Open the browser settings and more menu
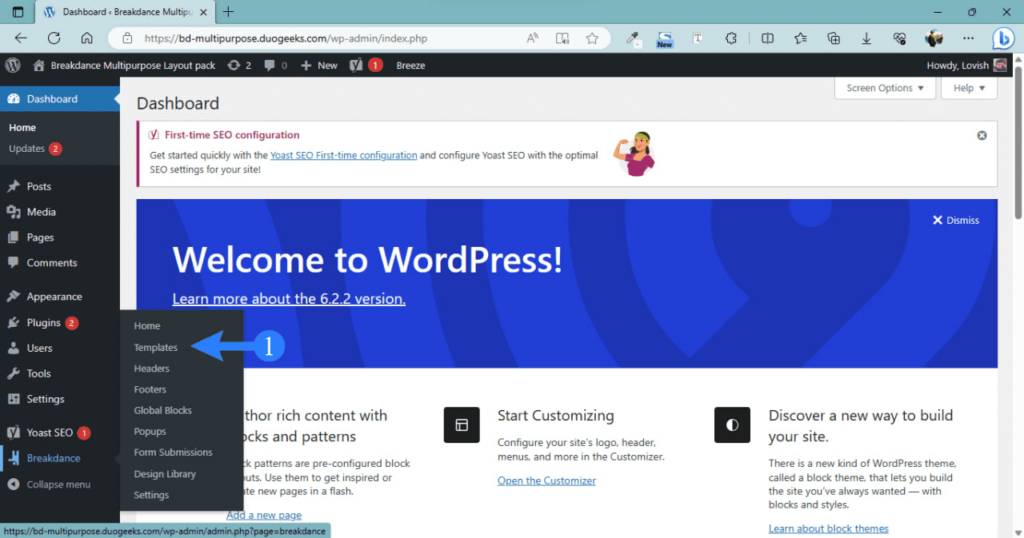 click(968, 39)
